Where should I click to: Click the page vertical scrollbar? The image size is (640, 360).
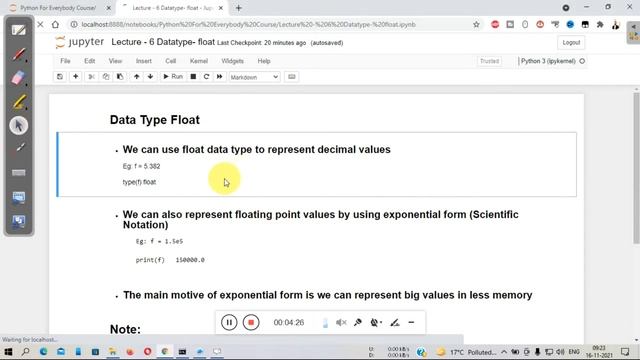click(636, 168)
